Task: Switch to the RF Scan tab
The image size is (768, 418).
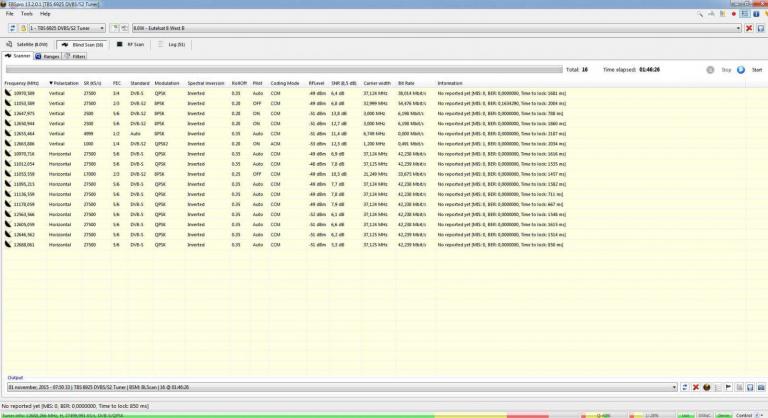Action: pyautogui.click(x=131, y=44)
